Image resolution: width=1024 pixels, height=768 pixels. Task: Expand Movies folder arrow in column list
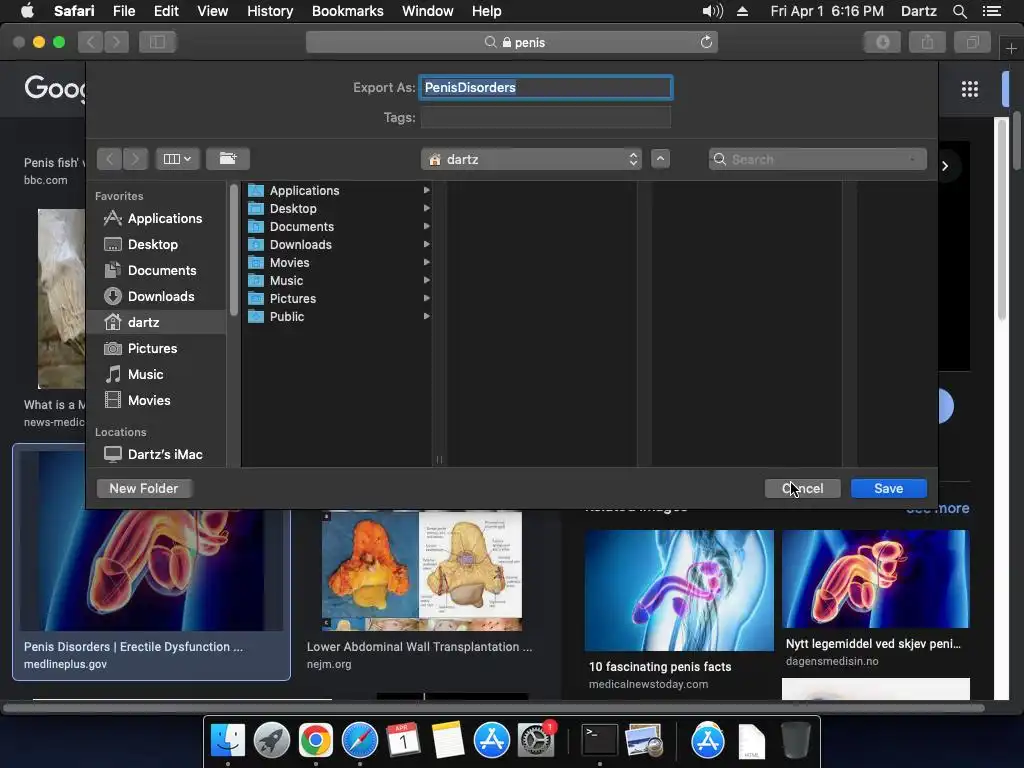(x=426, y=263)
